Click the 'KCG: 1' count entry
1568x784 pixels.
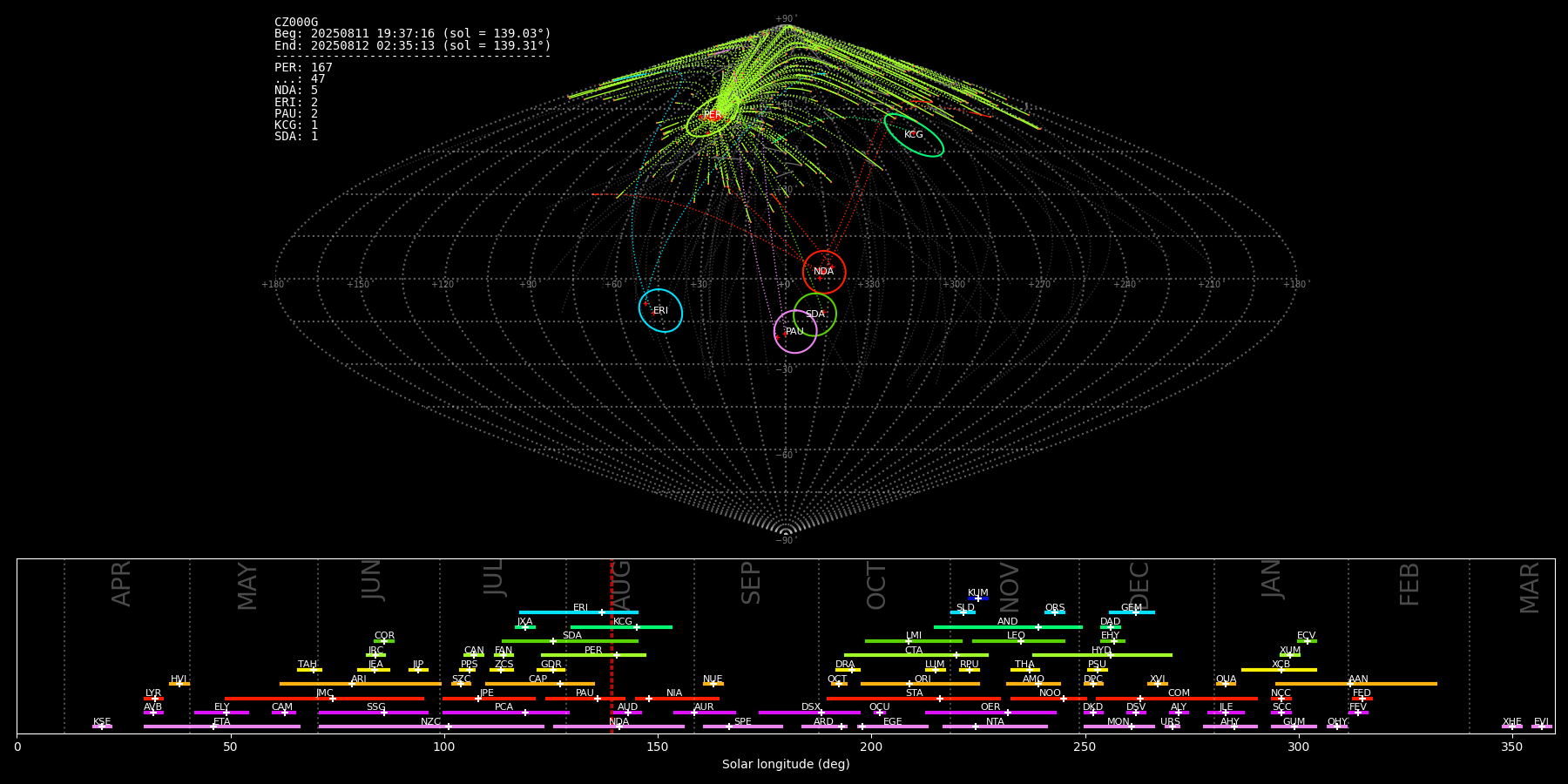tap(296, 125)
